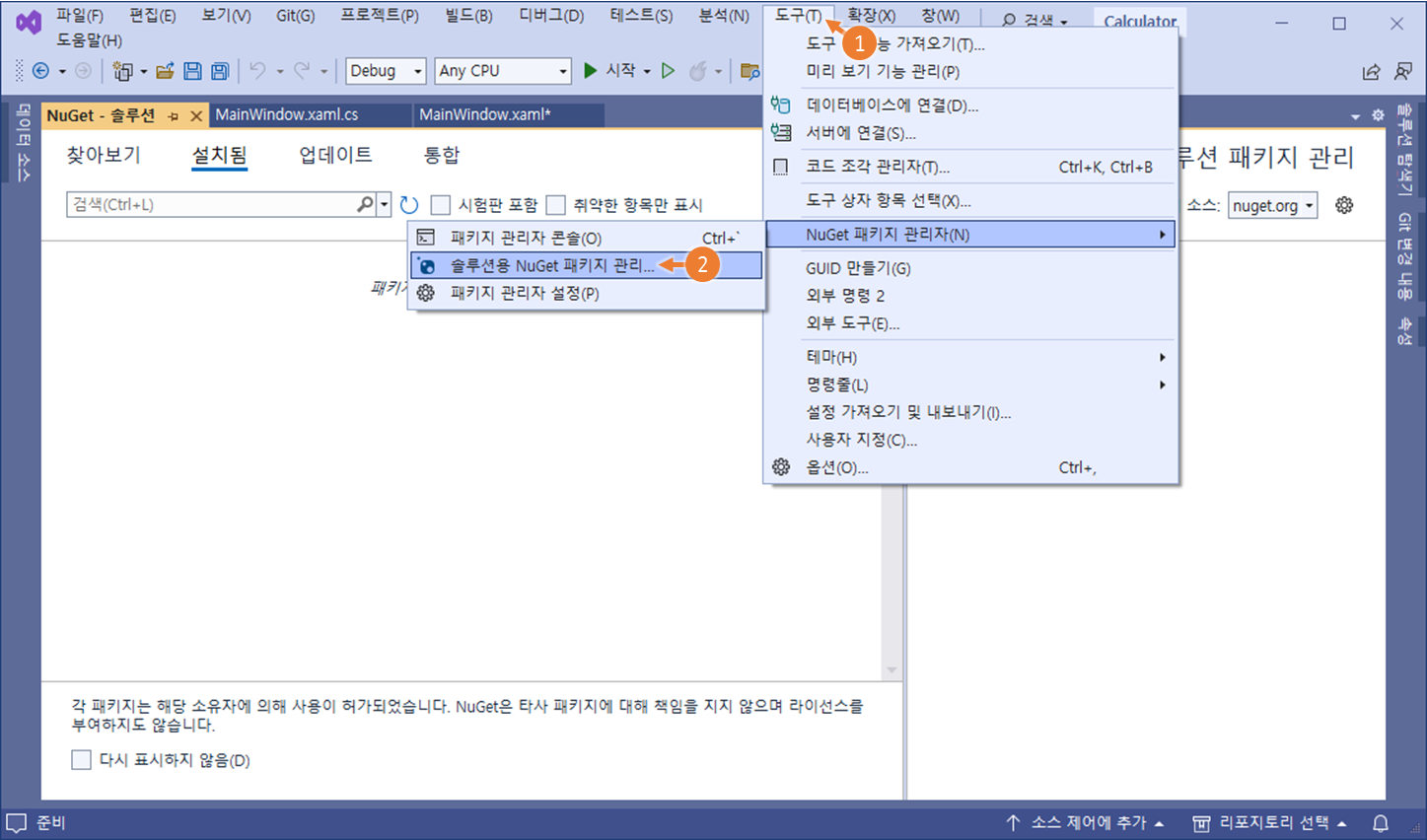Screen dimensions: 1427x840
Task: Expand the search history dropdown arrow
Action: [x=385, y=205]
